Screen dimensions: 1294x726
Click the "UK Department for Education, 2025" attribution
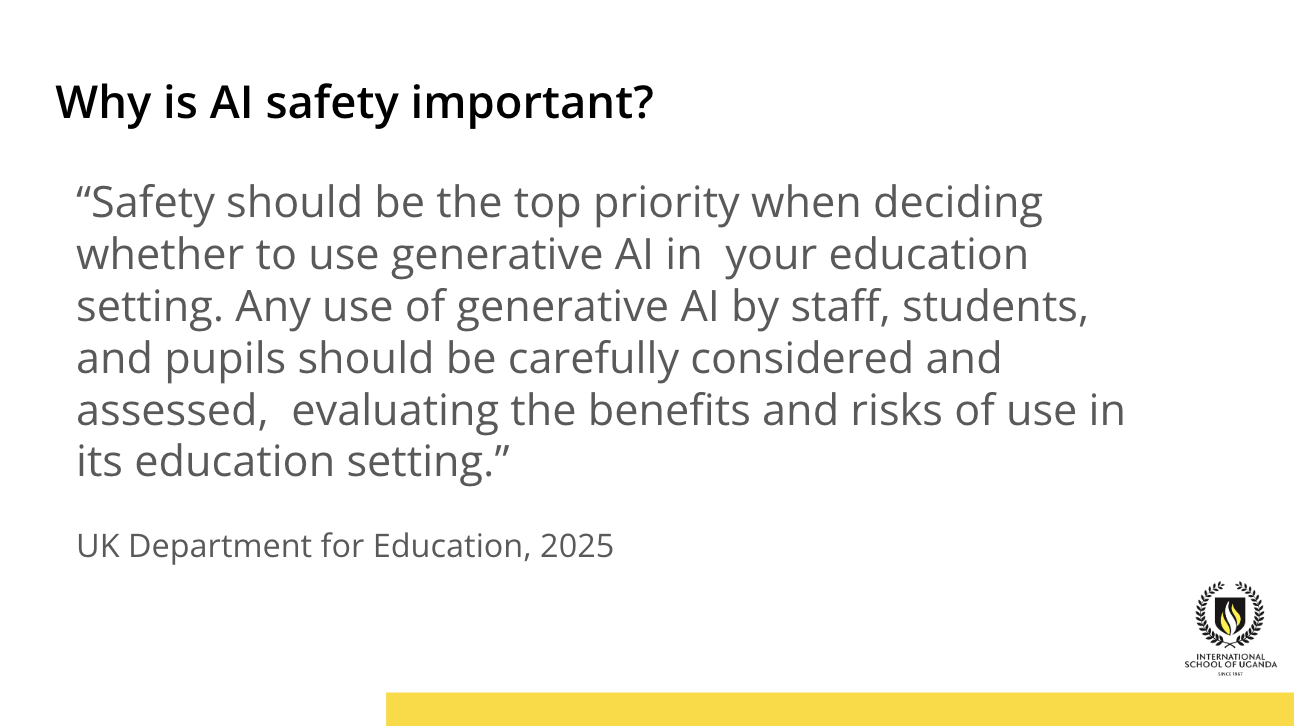[x=344, y=546]
